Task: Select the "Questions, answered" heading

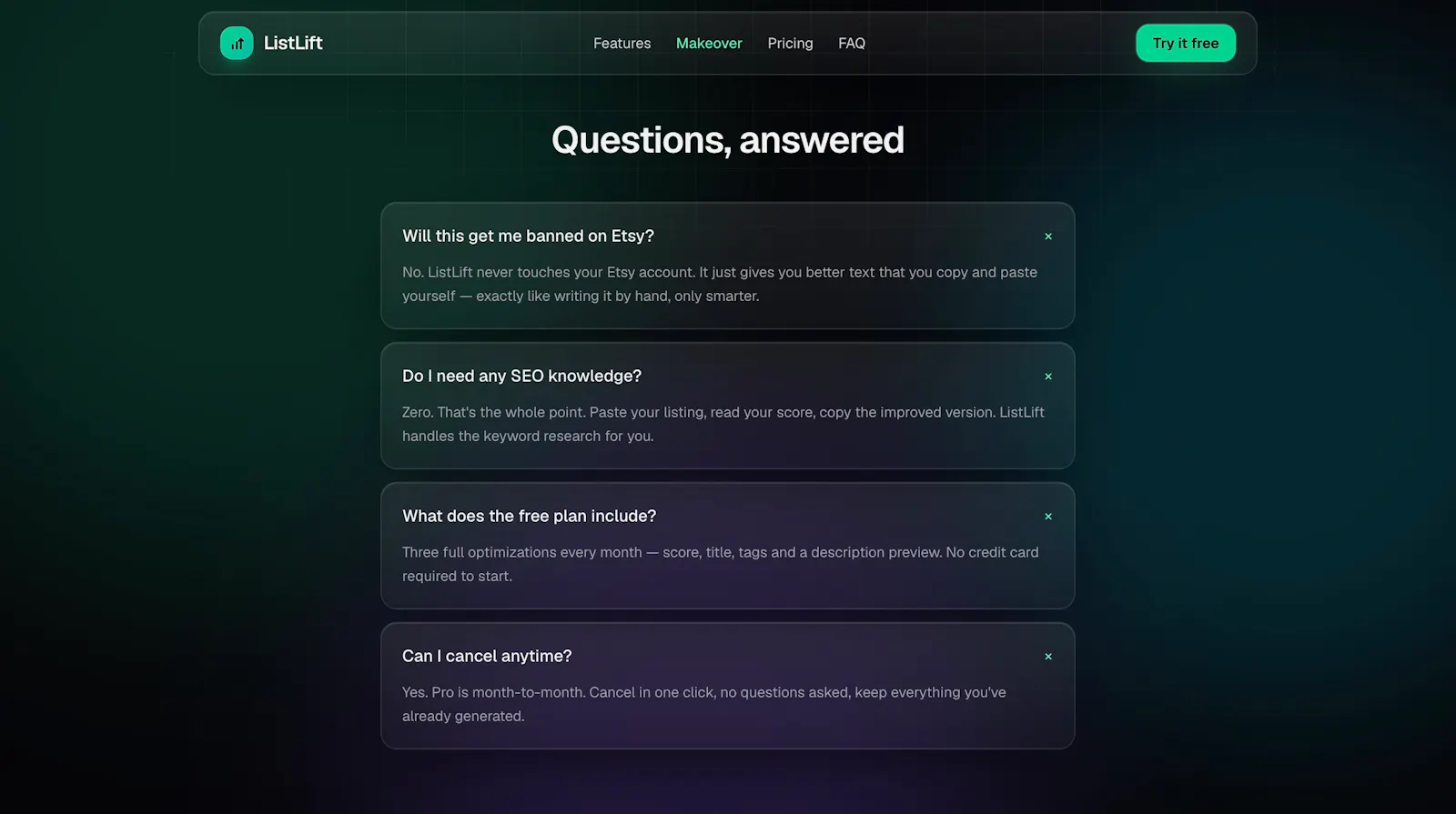Action: pos(728,140)
